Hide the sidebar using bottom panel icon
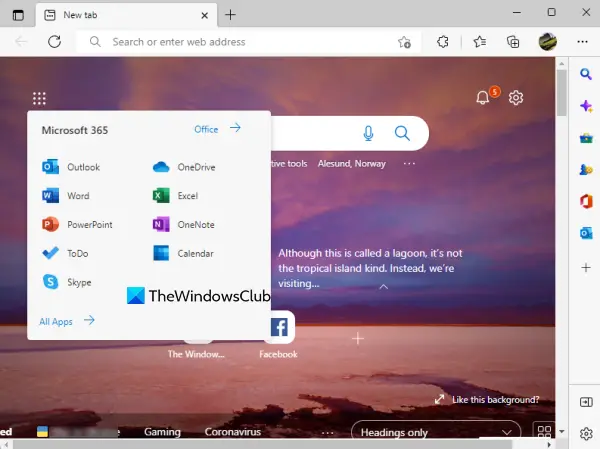The image size is (600, 449). pos(586,402)
